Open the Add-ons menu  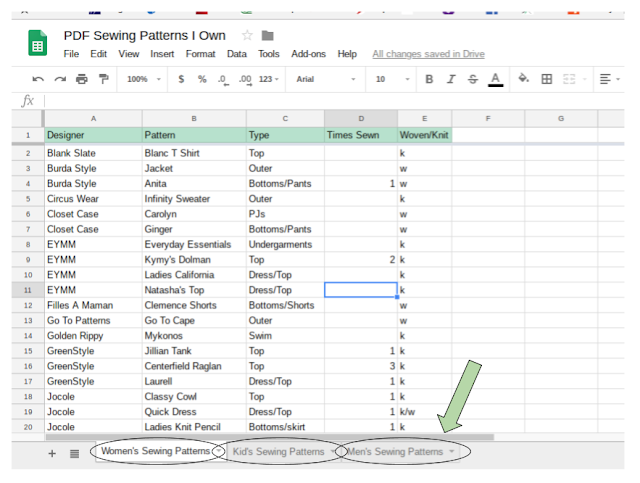point(308,54)
